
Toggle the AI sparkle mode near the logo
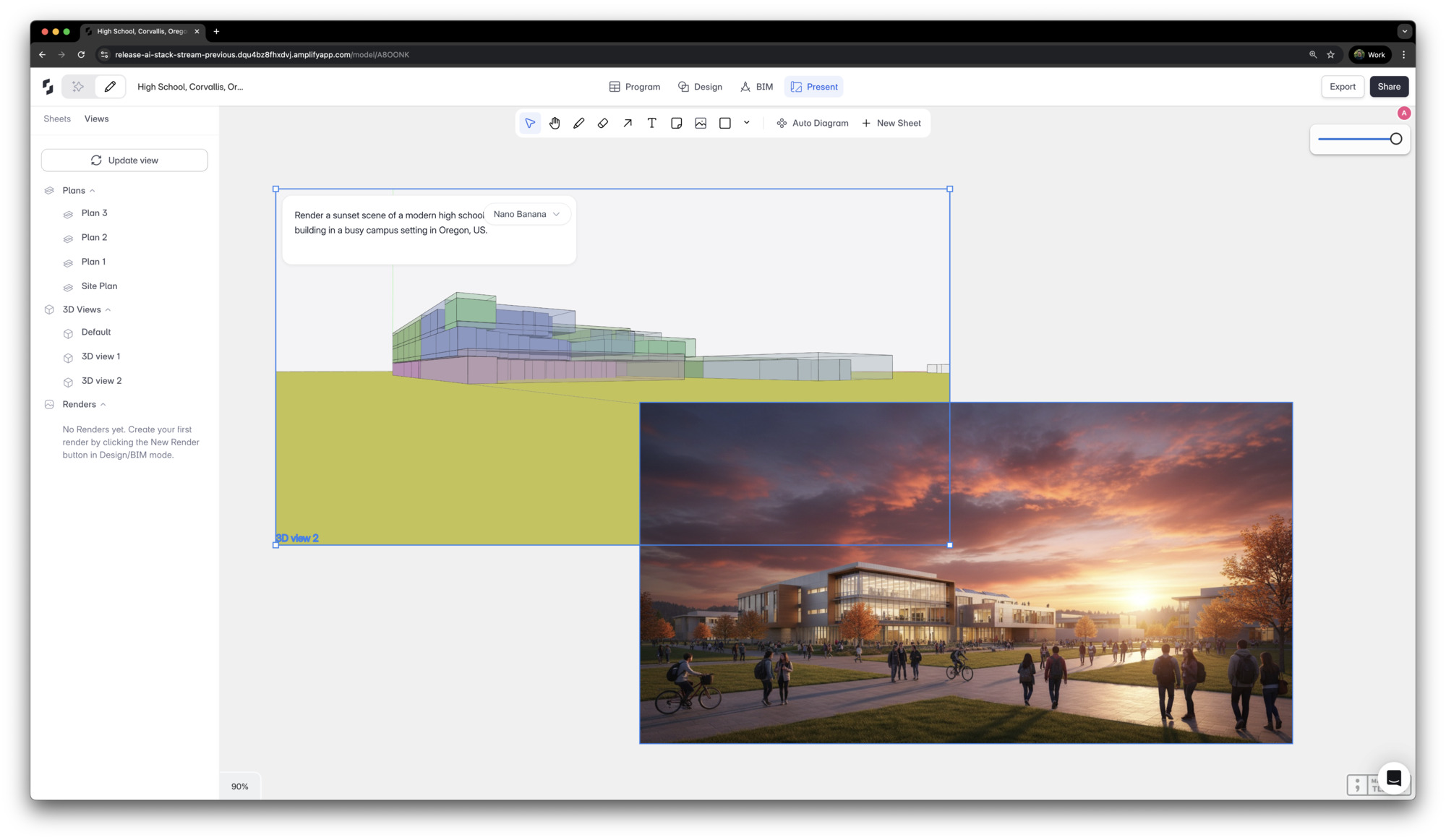pyautogui.click(x=77, y=86)
